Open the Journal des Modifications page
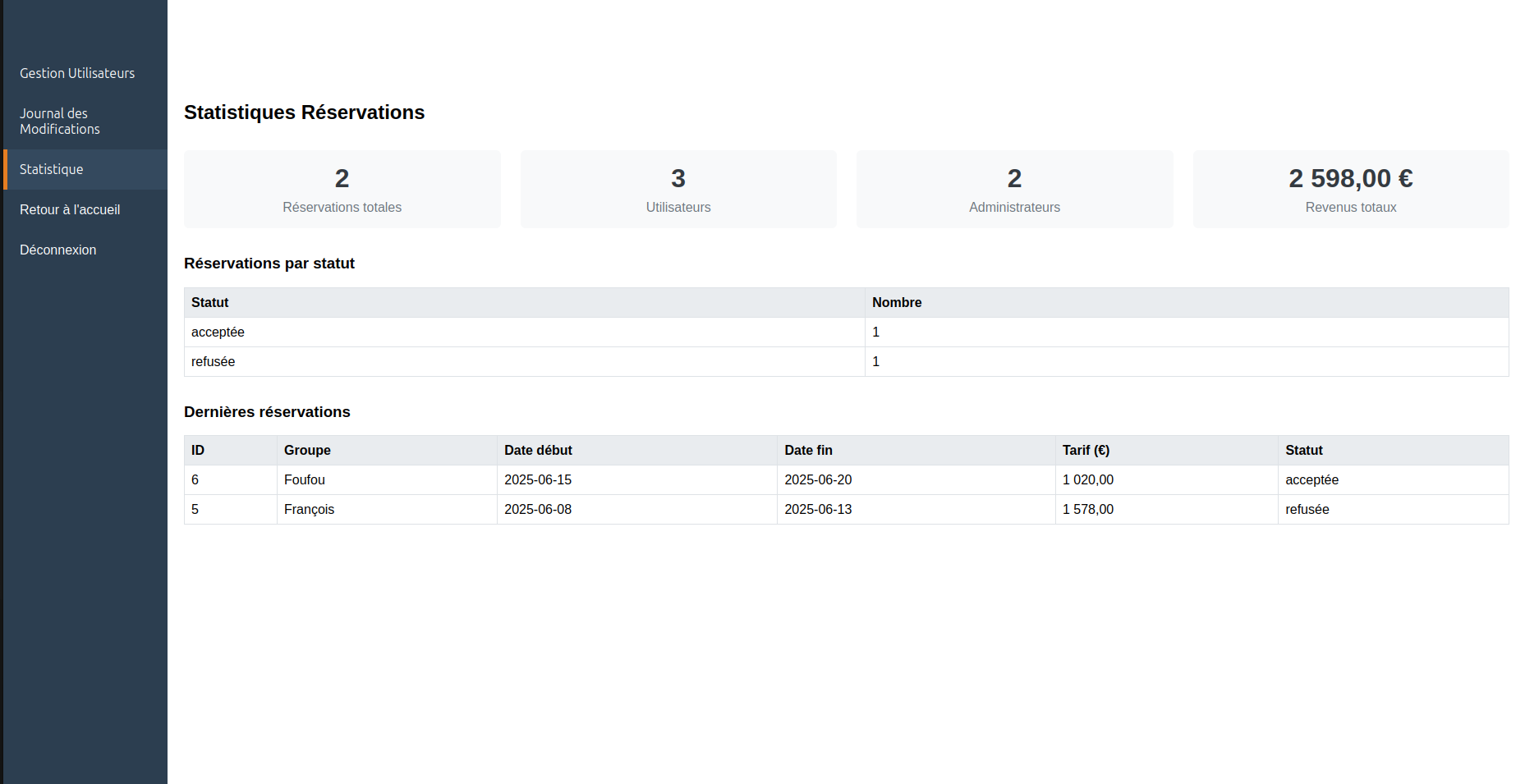Screen dimensions: 1525x784 pyautogui.click(x=60, y=121)
